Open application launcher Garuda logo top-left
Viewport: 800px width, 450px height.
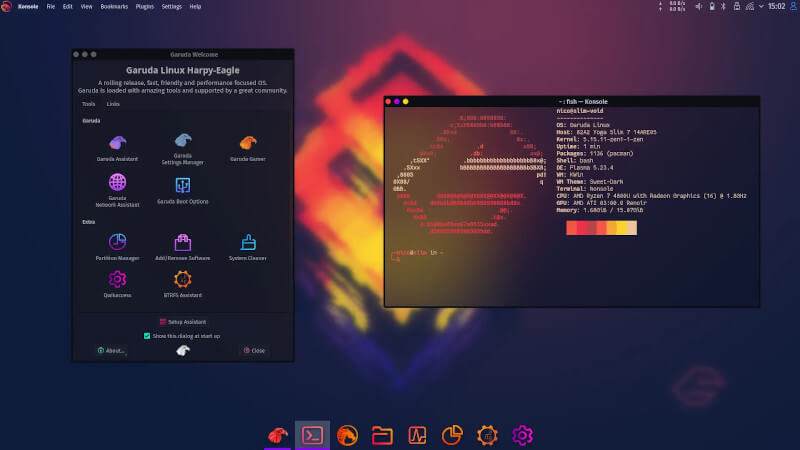[6, 6]
